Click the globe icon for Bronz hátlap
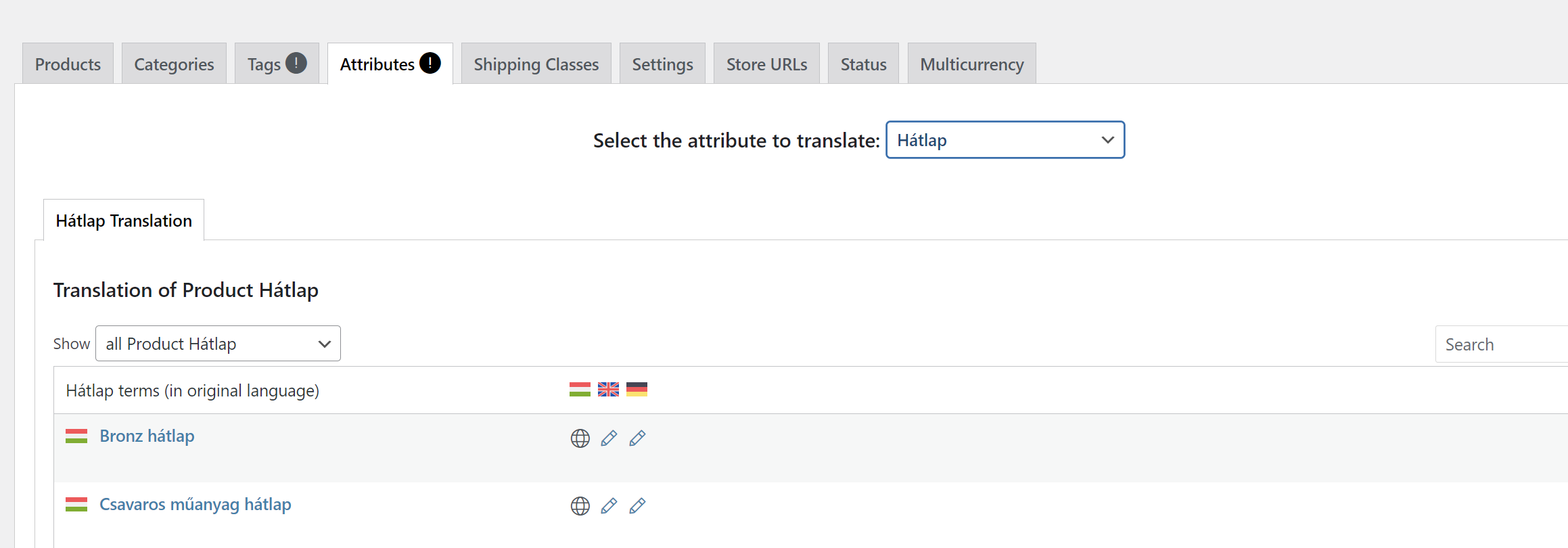 click(580, 438)
